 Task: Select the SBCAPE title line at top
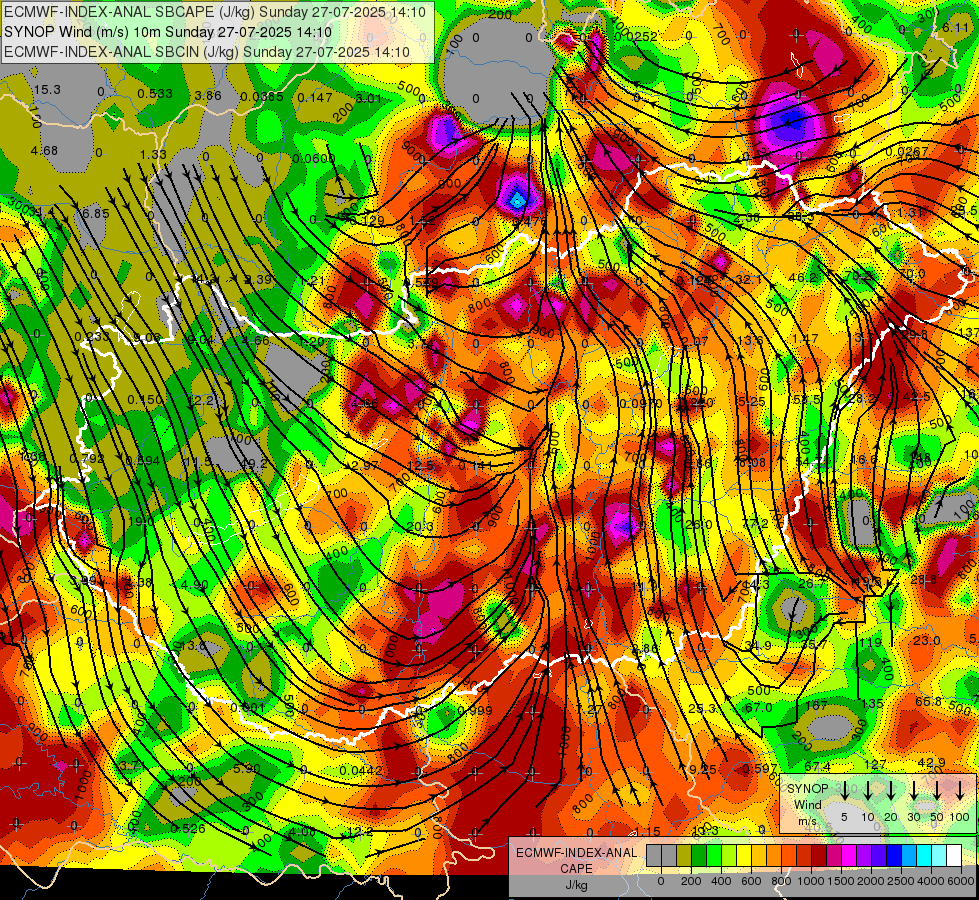[215, 12]
